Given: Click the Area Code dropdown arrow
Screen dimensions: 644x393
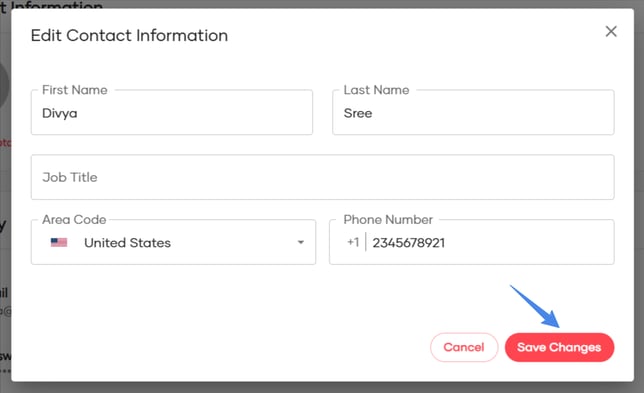Looking at the screenshot, I should [301, 242].
